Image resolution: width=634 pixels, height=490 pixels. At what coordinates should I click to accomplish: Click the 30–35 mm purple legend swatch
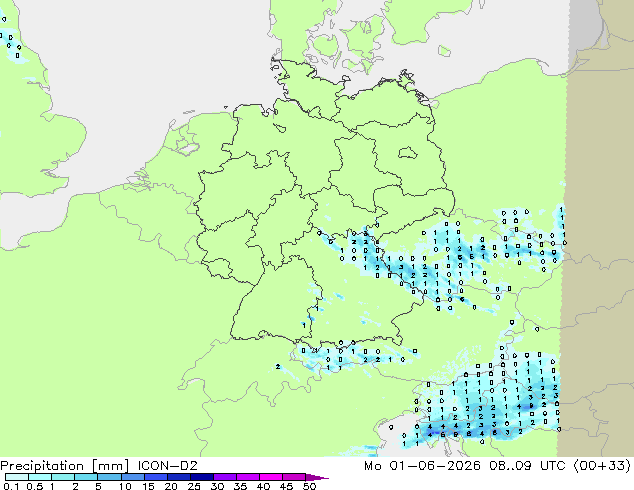(x=225, y=477)
